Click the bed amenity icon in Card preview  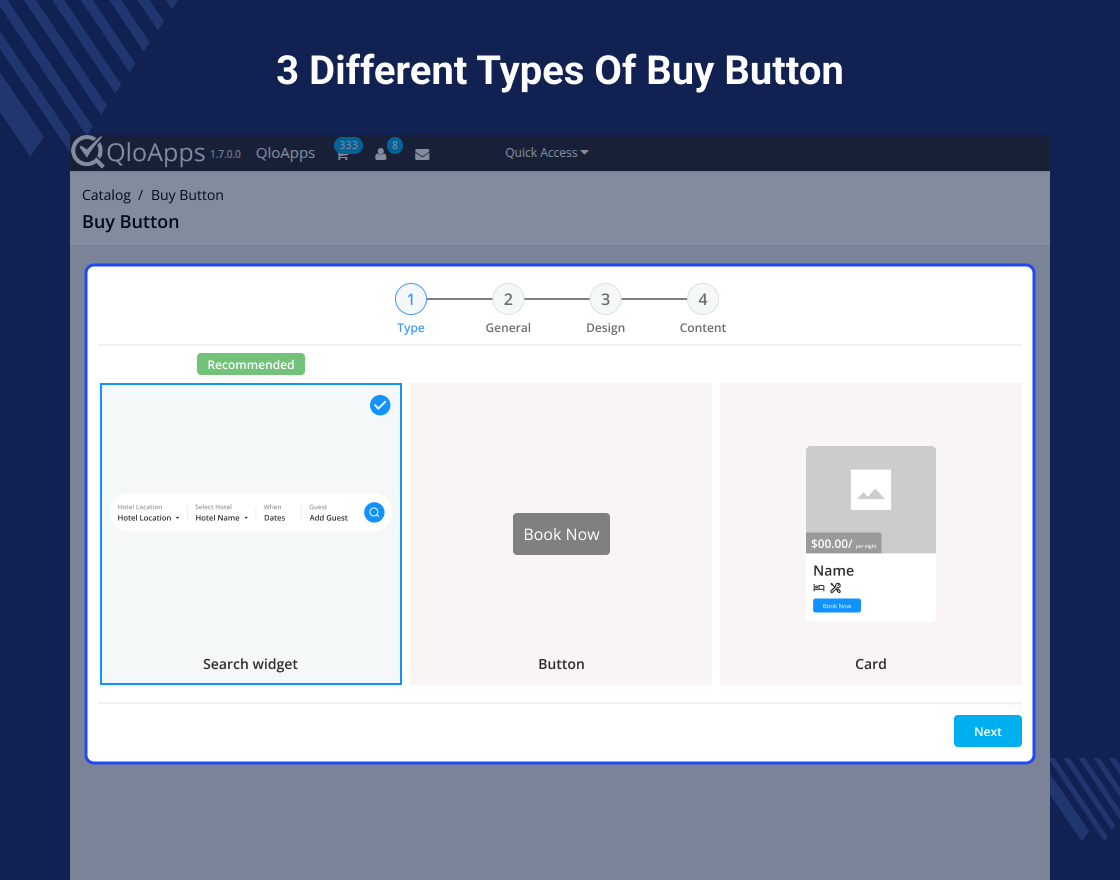[819, 588]
